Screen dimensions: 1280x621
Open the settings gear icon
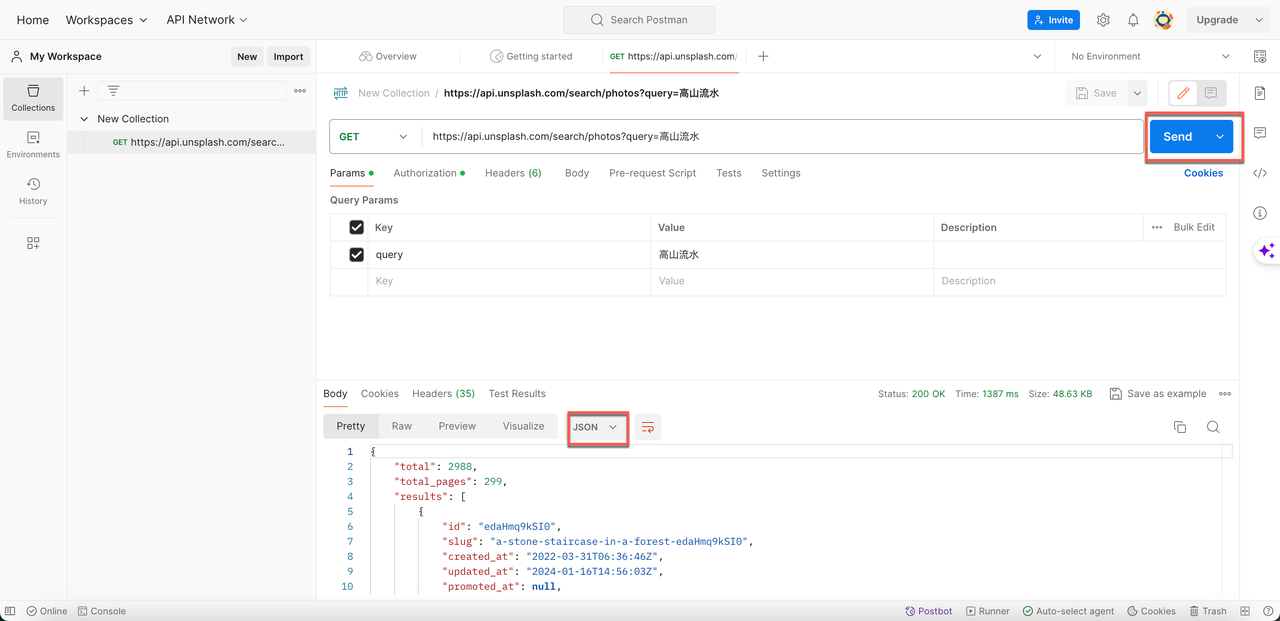point(1103,20)
